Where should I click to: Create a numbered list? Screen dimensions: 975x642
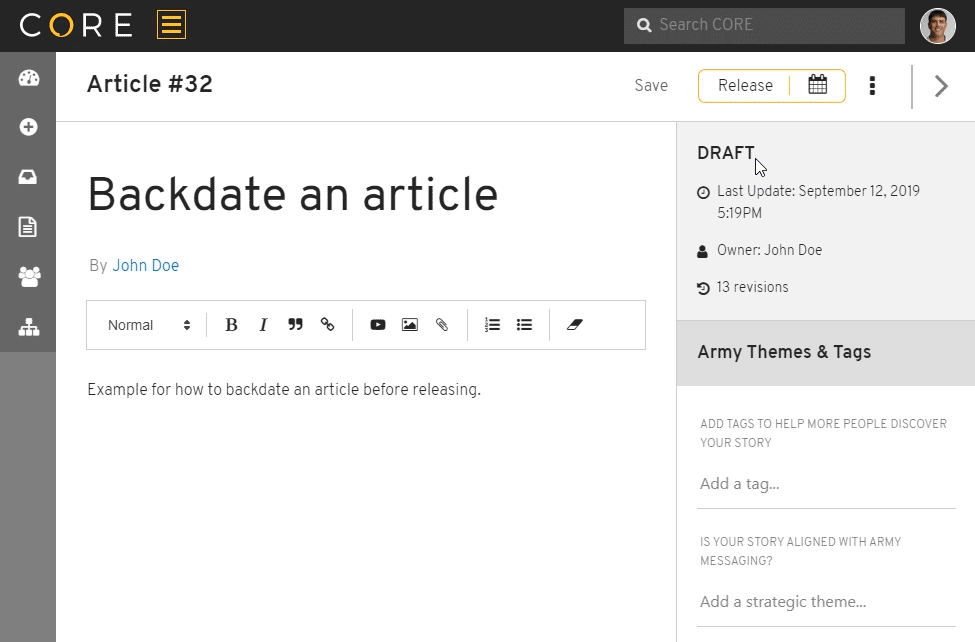(492, 325)
